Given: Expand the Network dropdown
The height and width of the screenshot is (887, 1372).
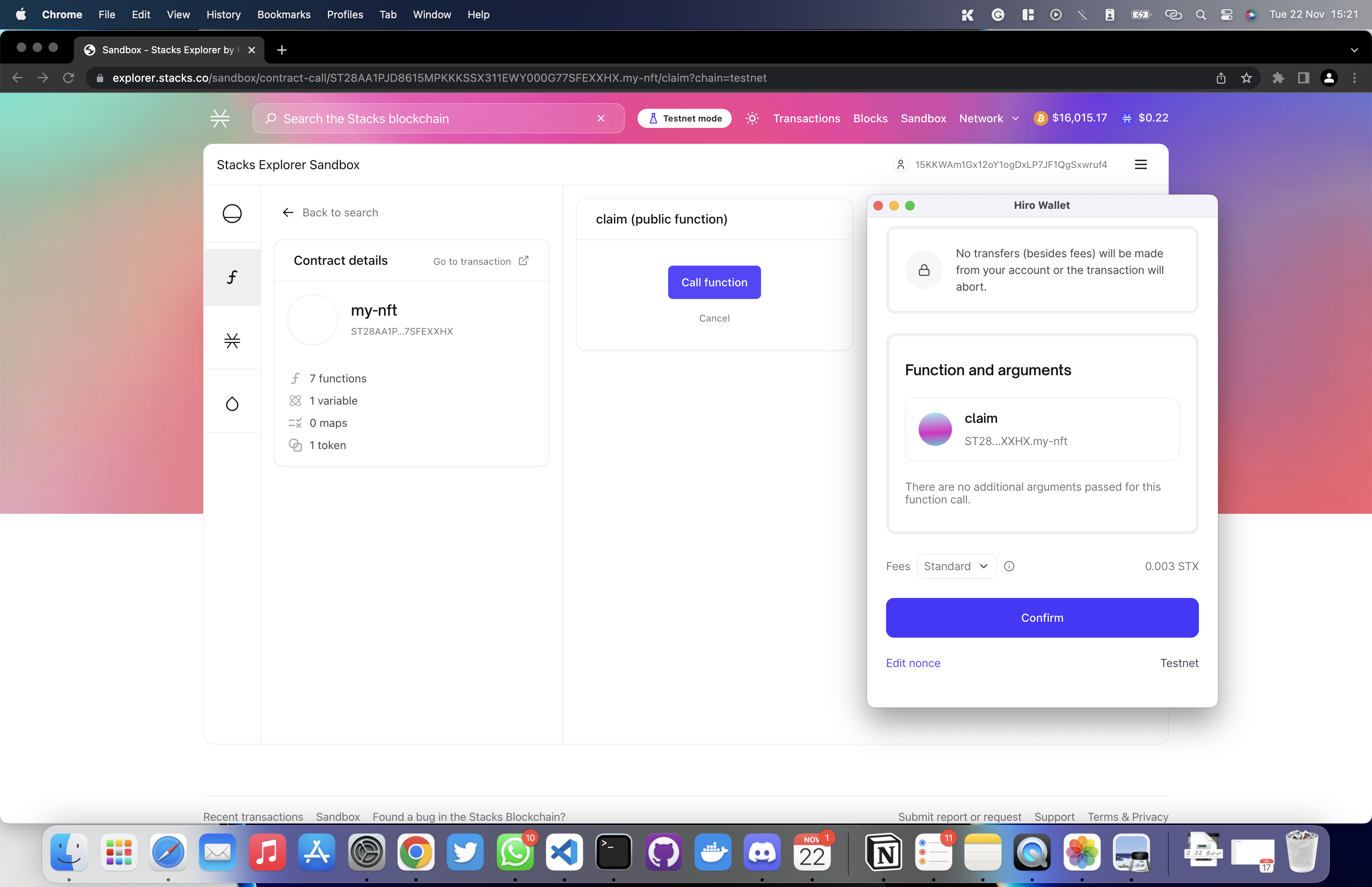Looking at the screenshot, I should [989, 119].
